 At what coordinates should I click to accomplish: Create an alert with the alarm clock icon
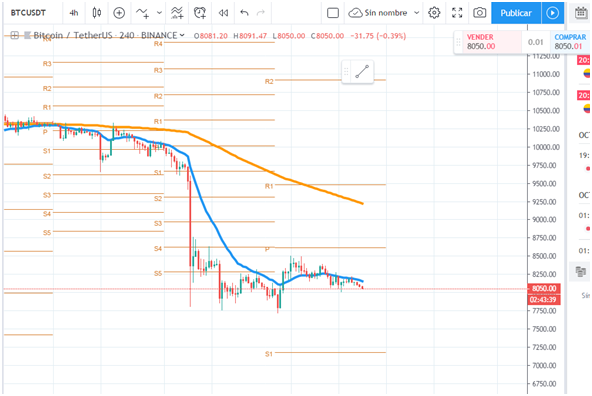[x=200, y=13]
